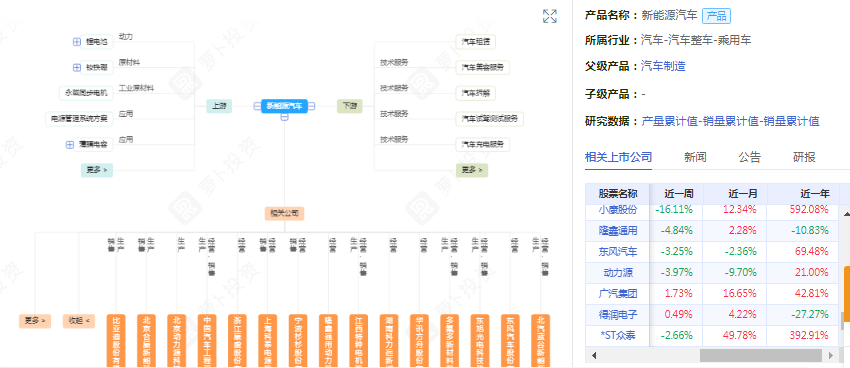
Task: Open the 得润电子 stock link
Action: coord(618,314)
